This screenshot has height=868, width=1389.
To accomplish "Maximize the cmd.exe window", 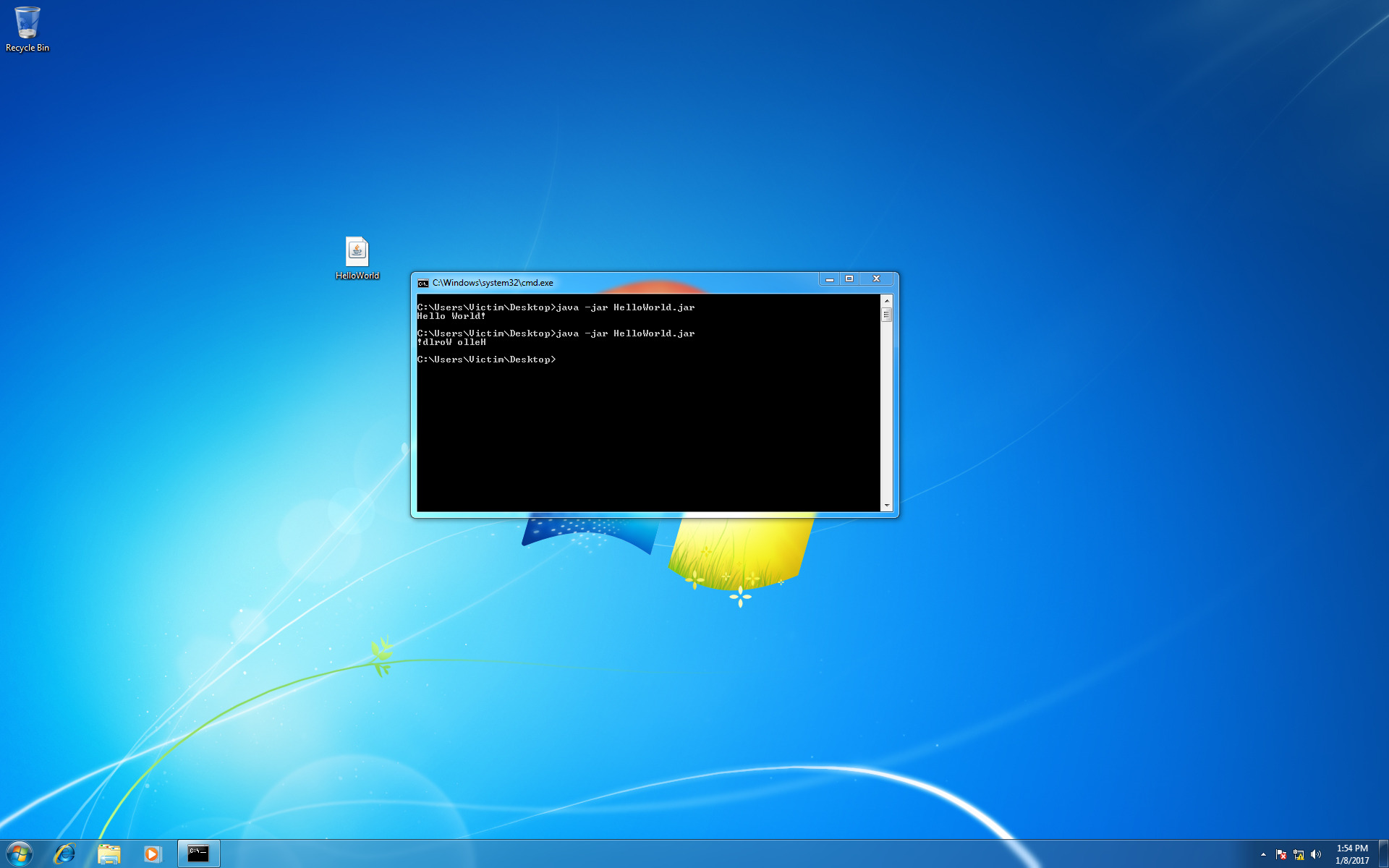I will tap(849, 279).
